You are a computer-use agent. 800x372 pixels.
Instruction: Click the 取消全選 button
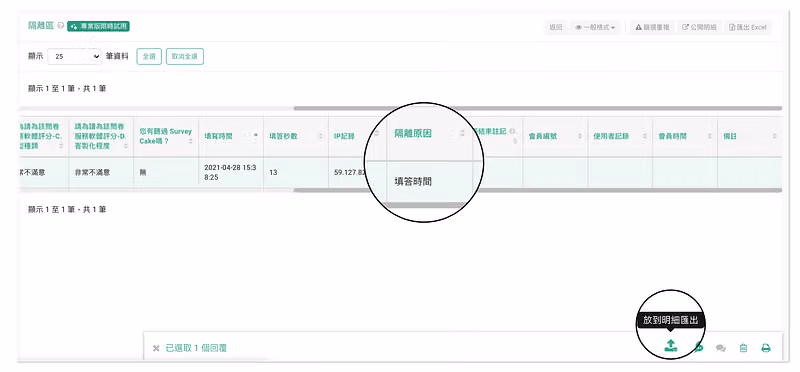point(185,57)
